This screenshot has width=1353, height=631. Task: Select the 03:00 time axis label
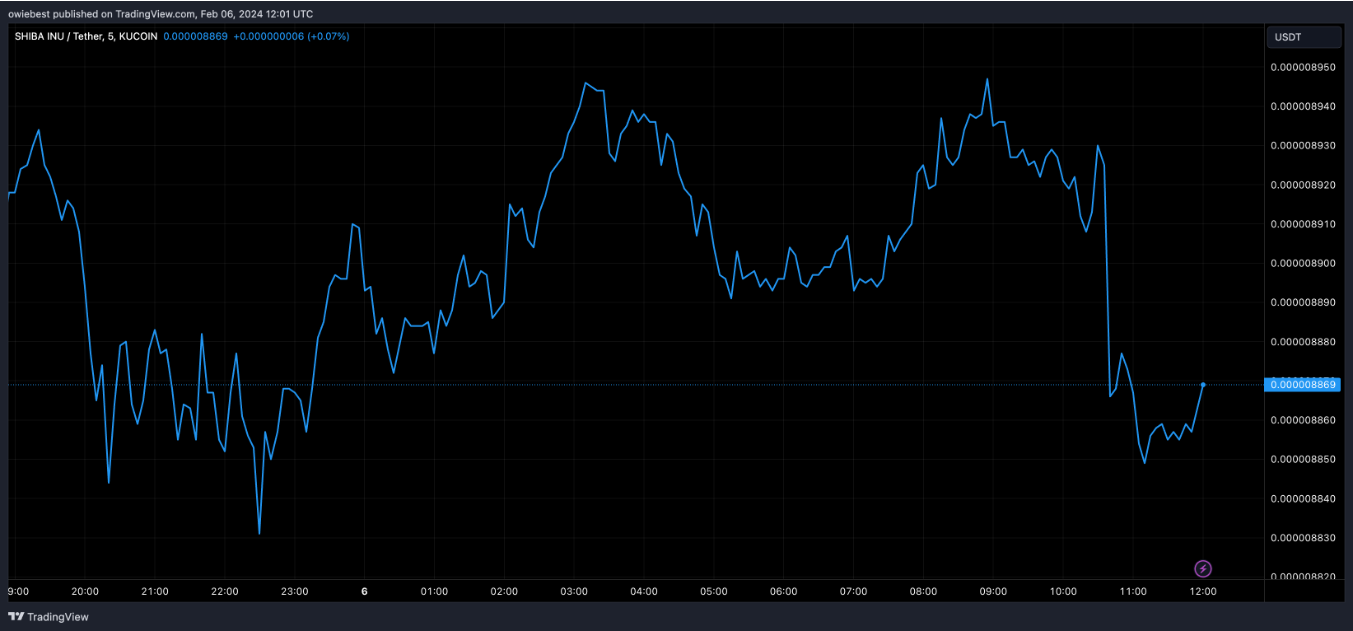pyautogui.click(x=574, y=591)
